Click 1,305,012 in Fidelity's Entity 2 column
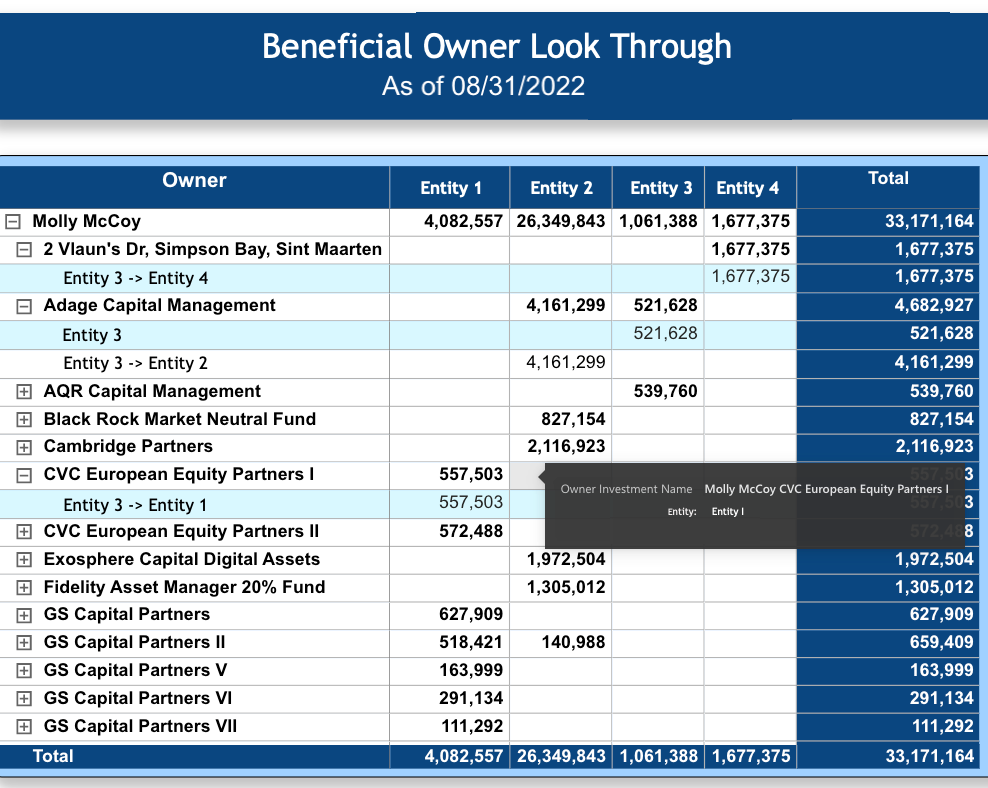The width and height of the screenshot is (988, 788). click(x=566, y=587)
